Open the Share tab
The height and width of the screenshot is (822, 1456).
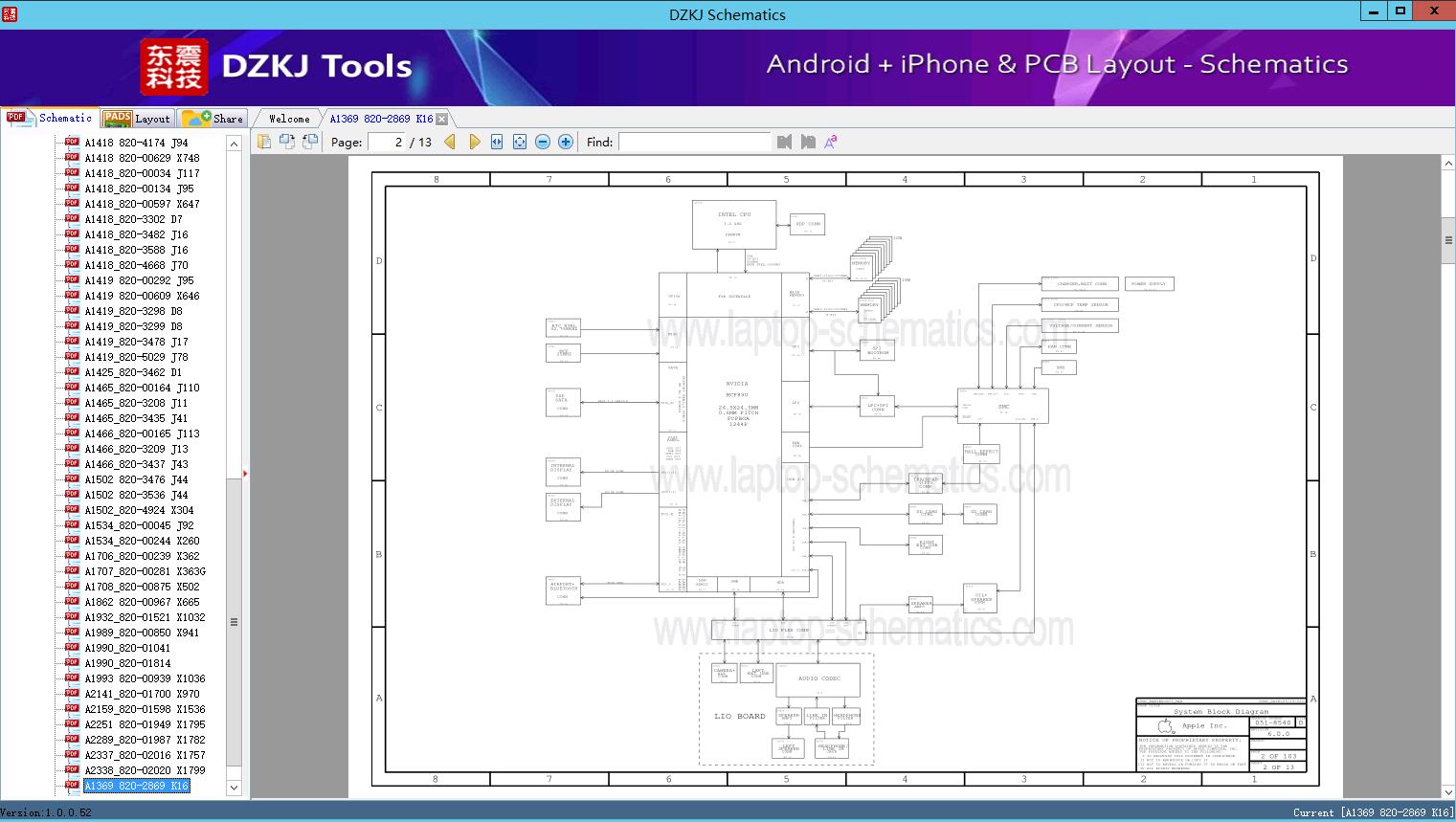coord(213,119)
